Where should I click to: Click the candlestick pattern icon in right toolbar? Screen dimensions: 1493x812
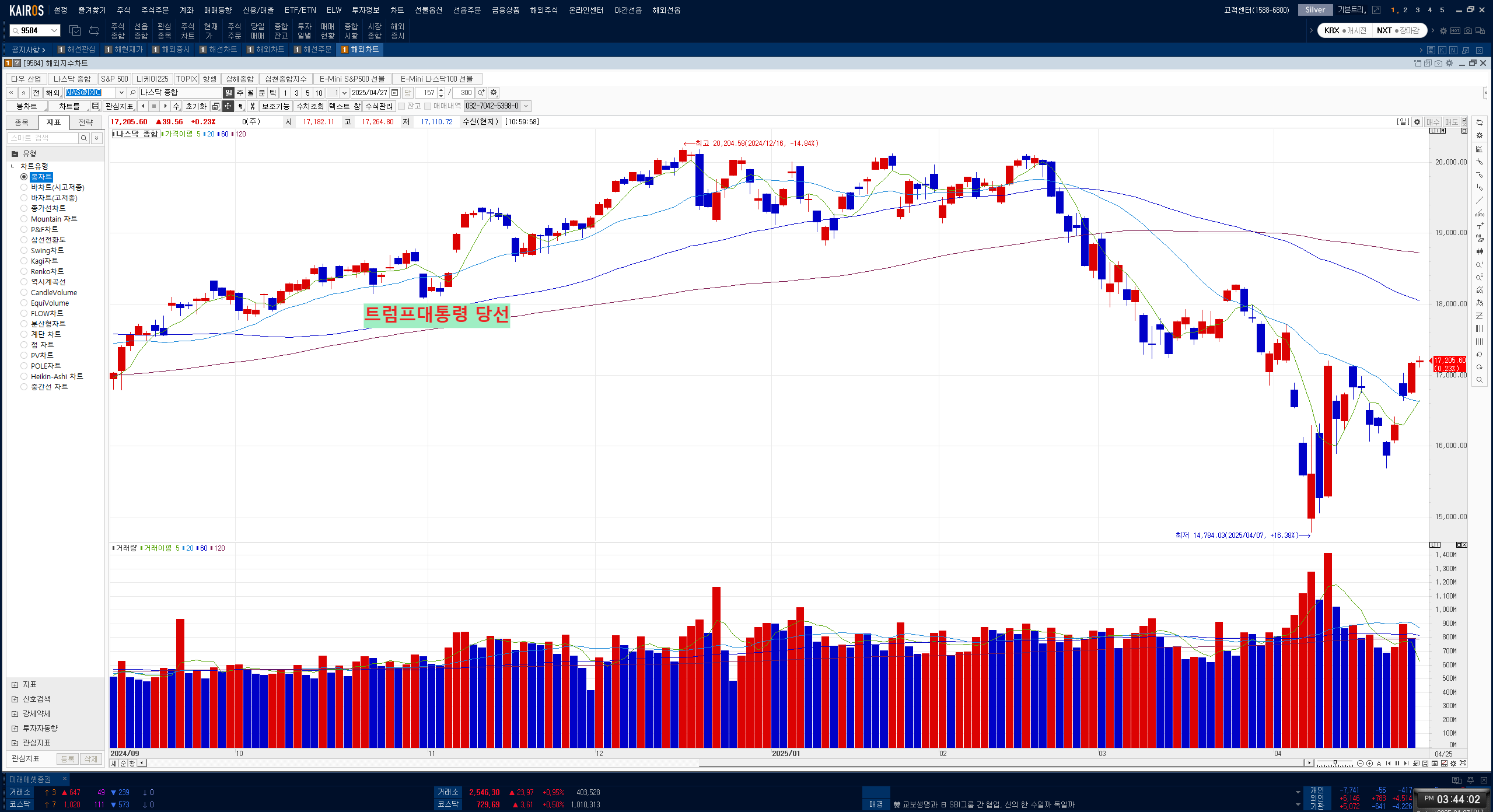[1479, 251]
